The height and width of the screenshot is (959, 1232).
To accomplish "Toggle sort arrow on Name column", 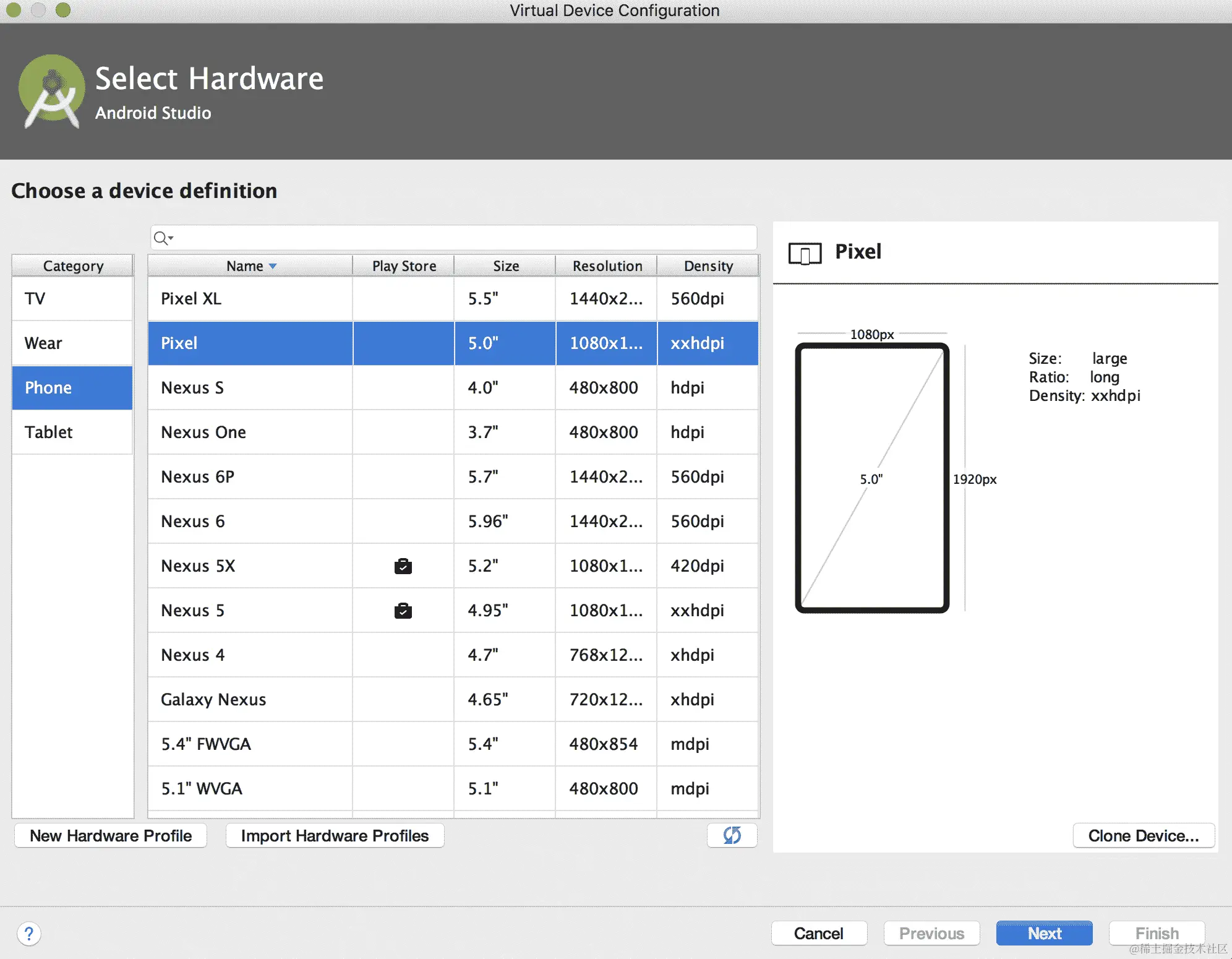I will [273, 266].
